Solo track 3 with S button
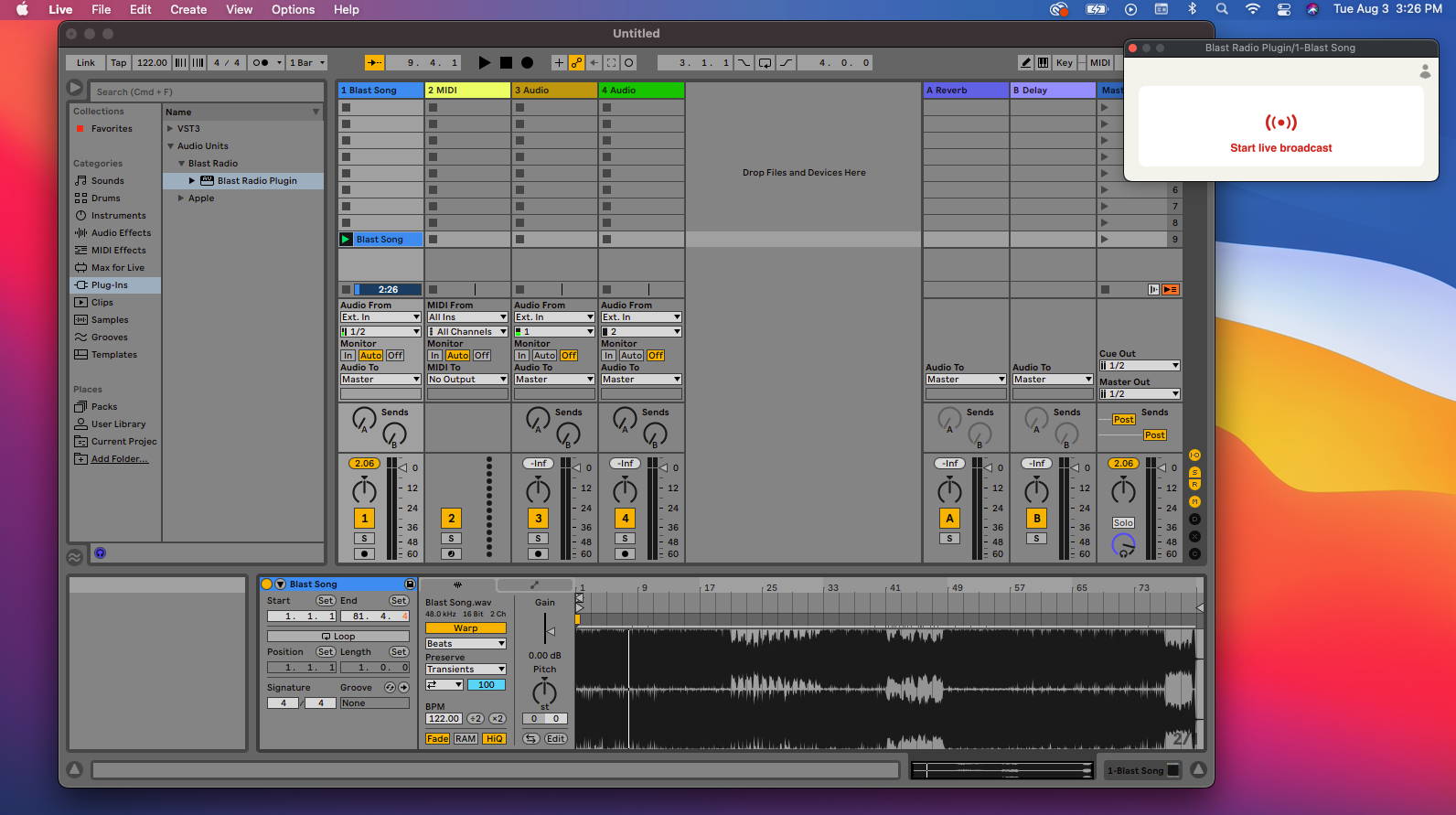 tap(538, 538)
